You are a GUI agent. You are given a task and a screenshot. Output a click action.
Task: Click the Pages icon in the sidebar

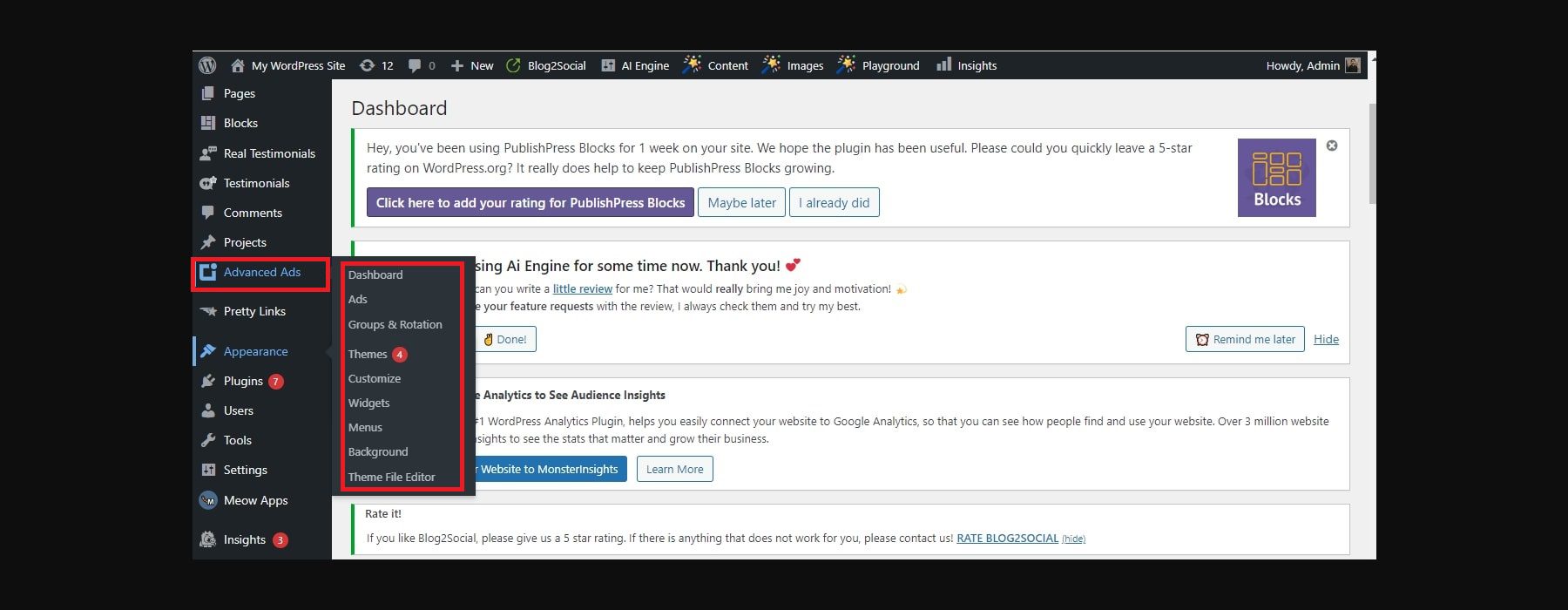tap(208, 93)
